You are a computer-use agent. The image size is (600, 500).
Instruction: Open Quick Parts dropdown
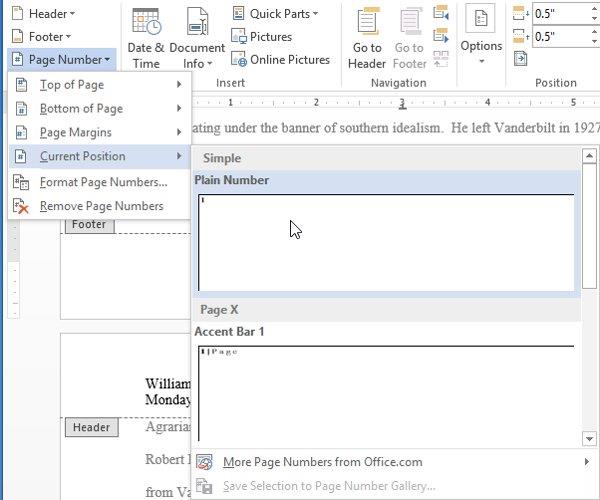(275, 14)
